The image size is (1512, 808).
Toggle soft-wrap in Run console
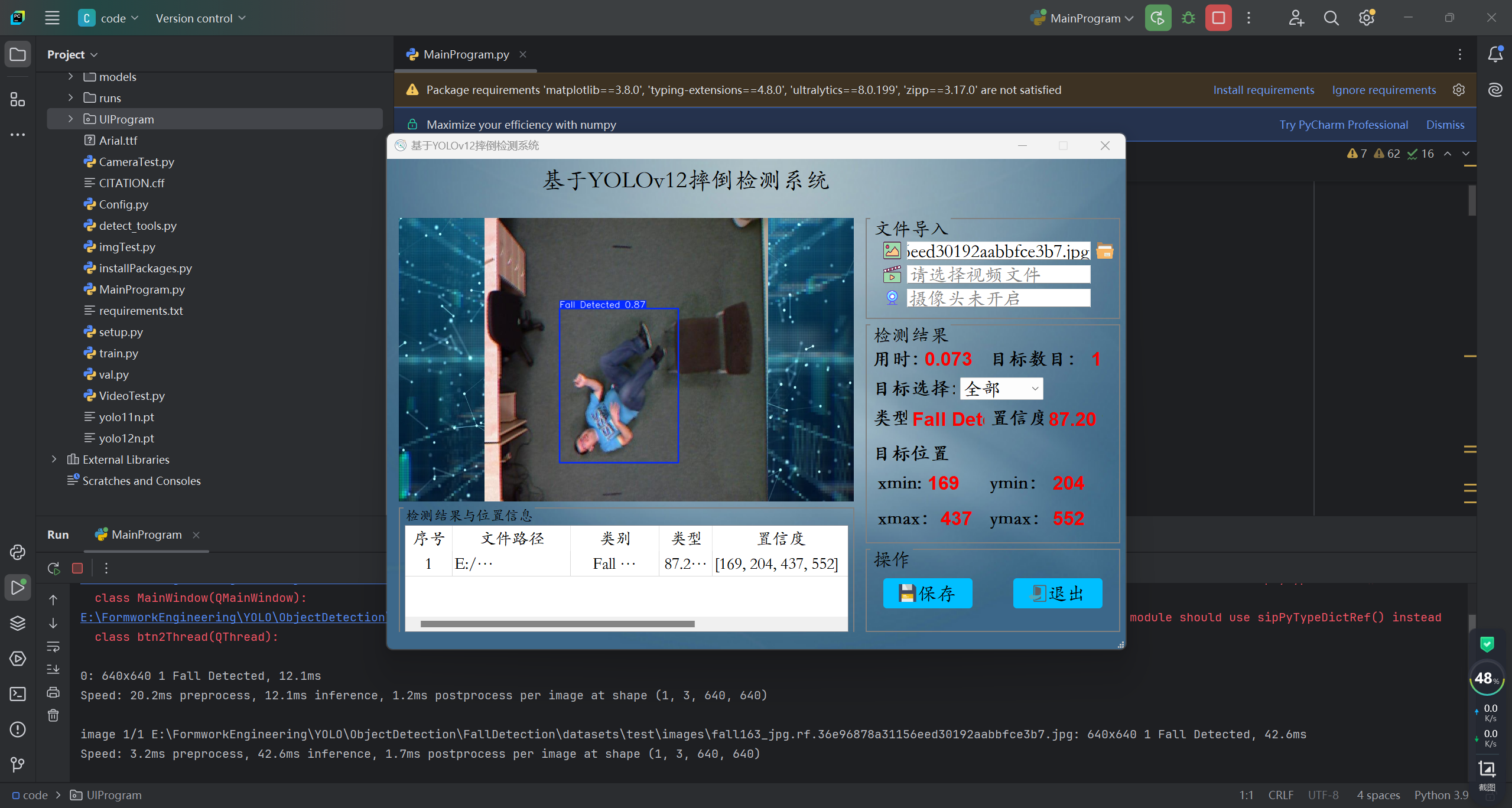[x=53, y=647]
